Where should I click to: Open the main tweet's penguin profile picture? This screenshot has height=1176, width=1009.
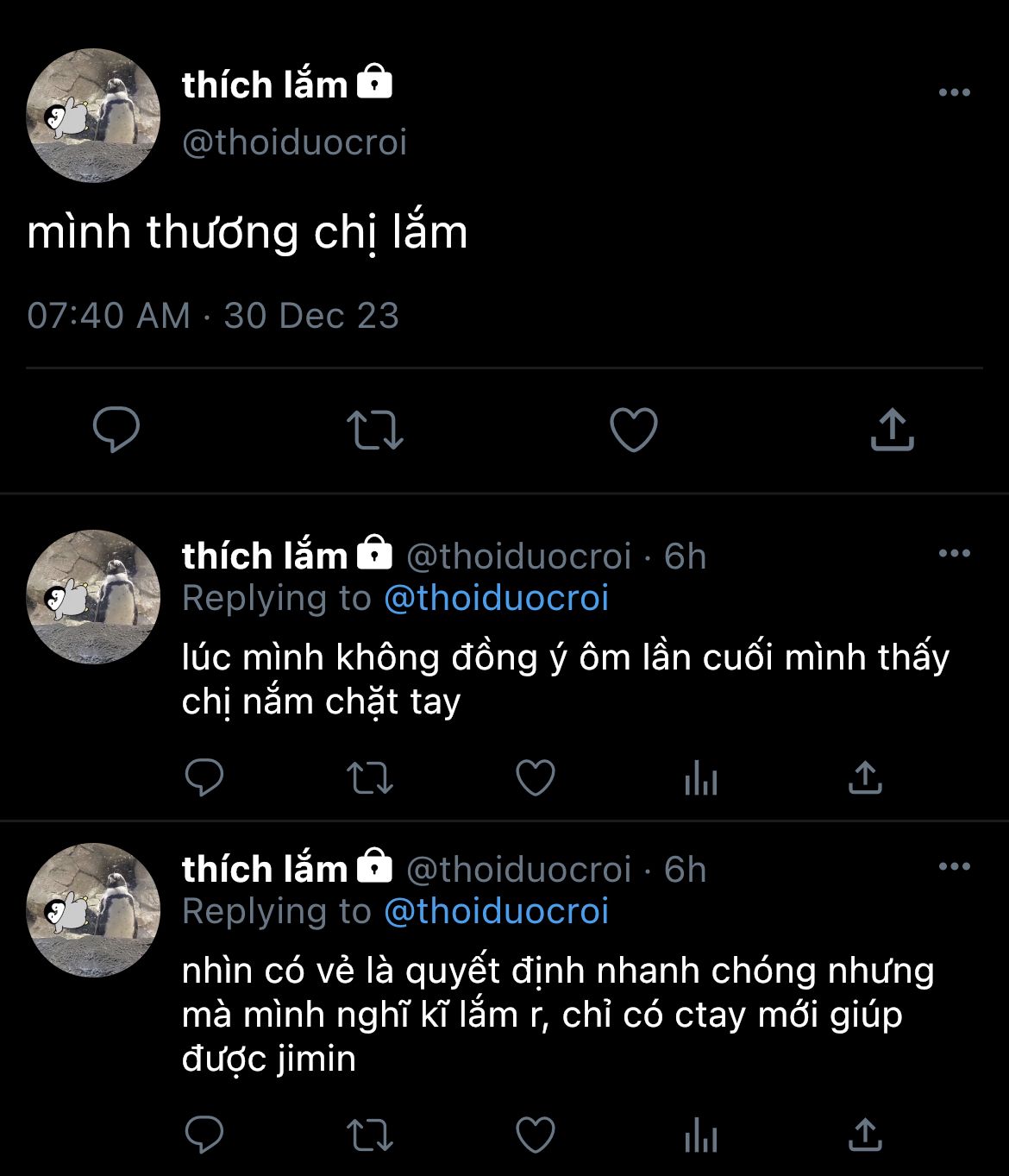(x=93, y=115)
